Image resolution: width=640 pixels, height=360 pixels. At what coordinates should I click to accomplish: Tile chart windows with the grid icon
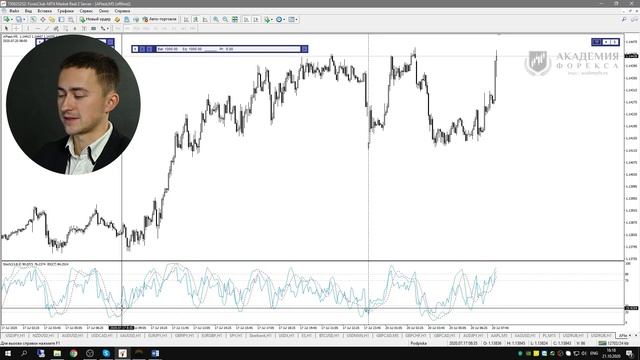click(235, 19)
